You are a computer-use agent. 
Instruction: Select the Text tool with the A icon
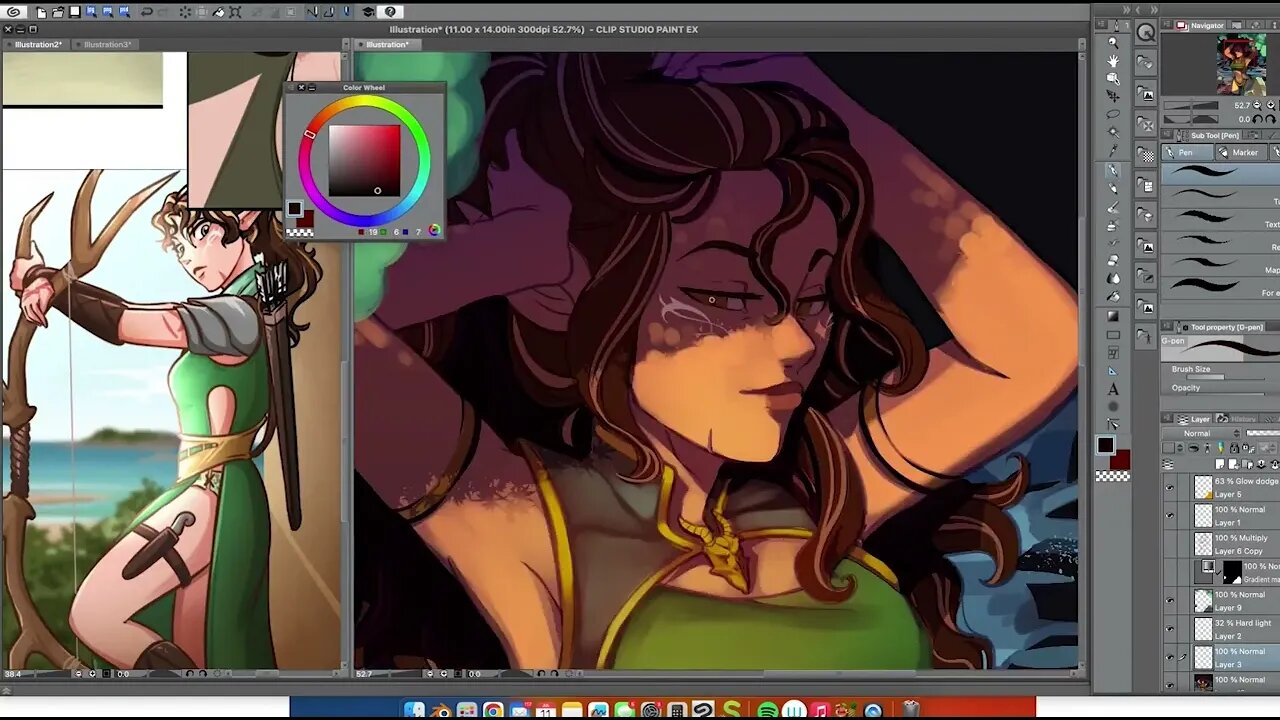pyautogui.click(x=1113, y=391)
